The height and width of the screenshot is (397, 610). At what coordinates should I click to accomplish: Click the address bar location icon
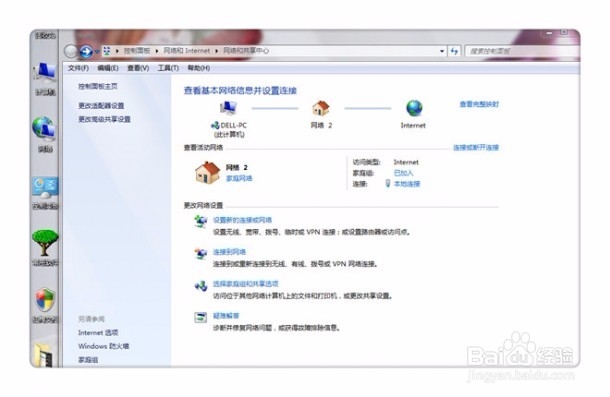click(x=107, y=51)
